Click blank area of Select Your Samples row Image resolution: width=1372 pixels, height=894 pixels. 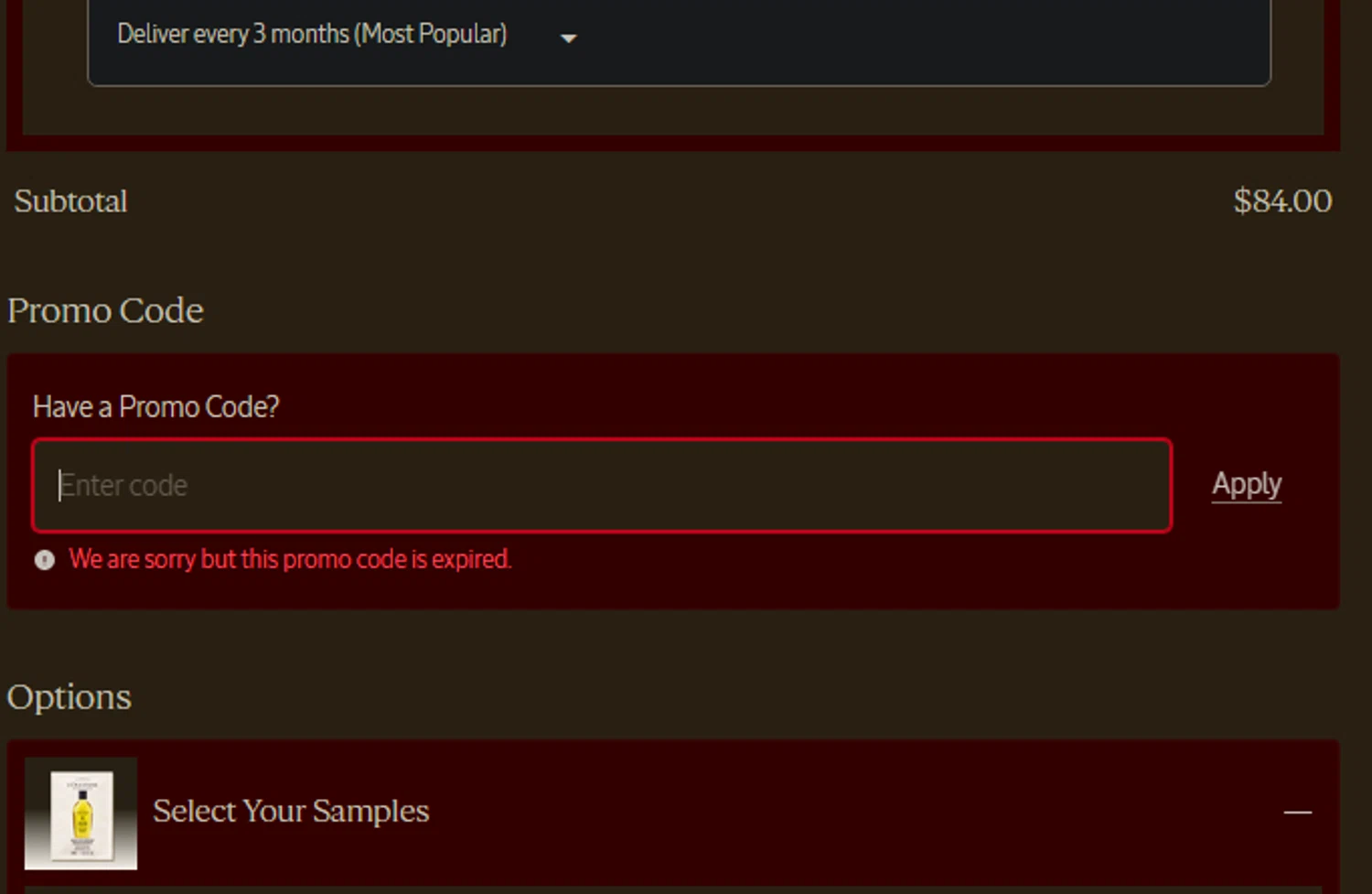[851, 813]
